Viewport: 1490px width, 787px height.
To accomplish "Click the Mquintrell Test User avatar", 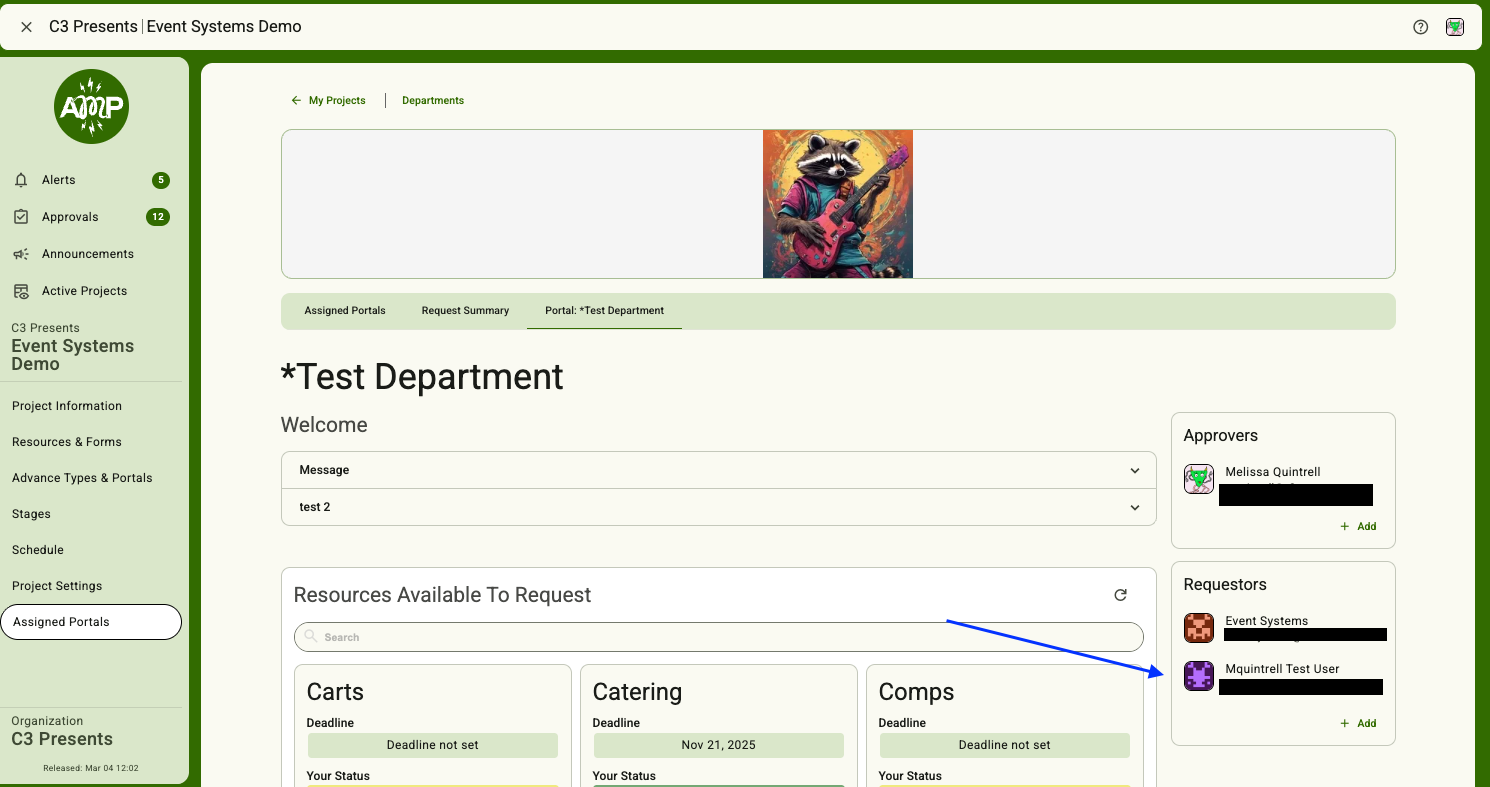I will pyautogui.click(x=1199, y=676).
